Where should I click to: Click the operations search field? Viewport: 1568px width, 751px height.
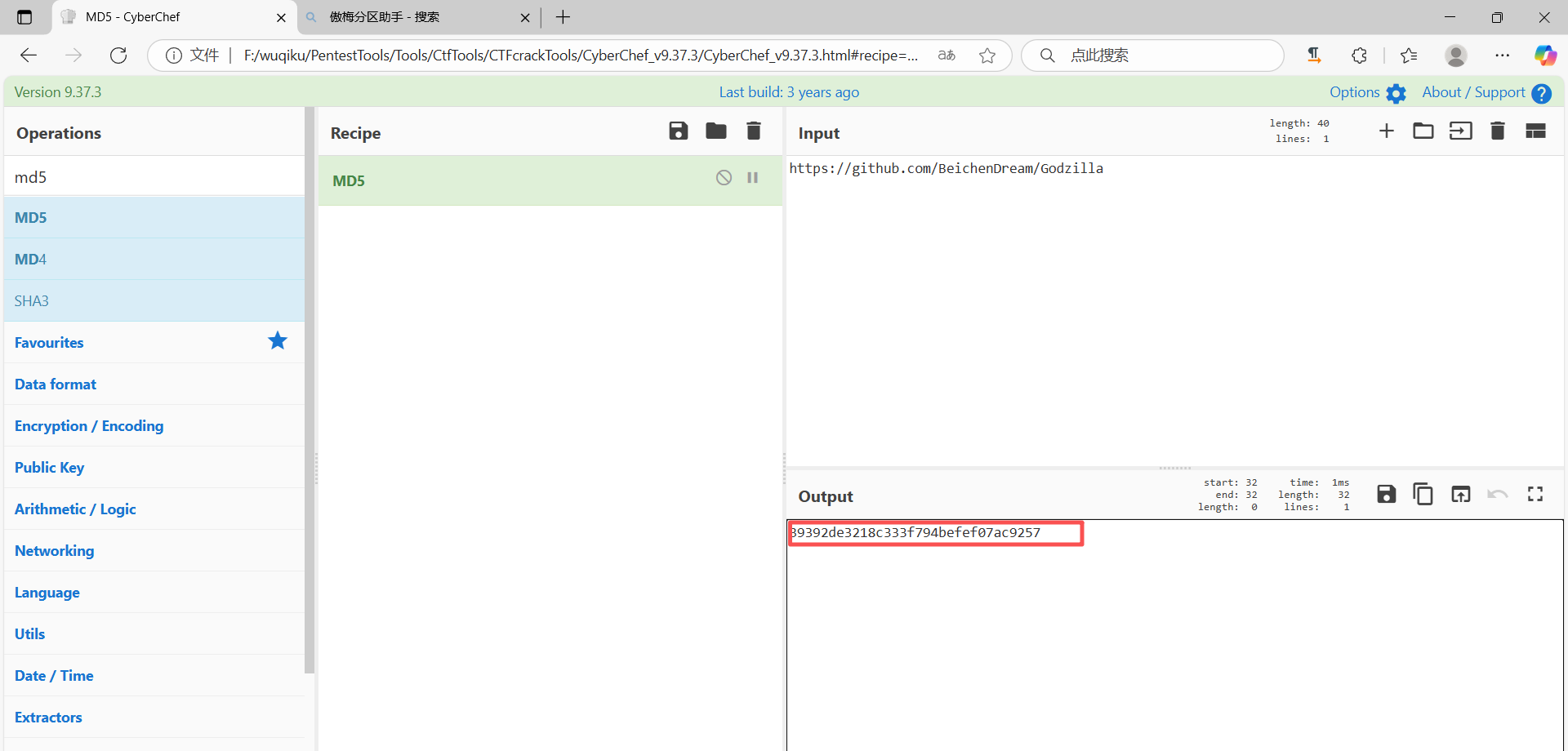(154, 176)
